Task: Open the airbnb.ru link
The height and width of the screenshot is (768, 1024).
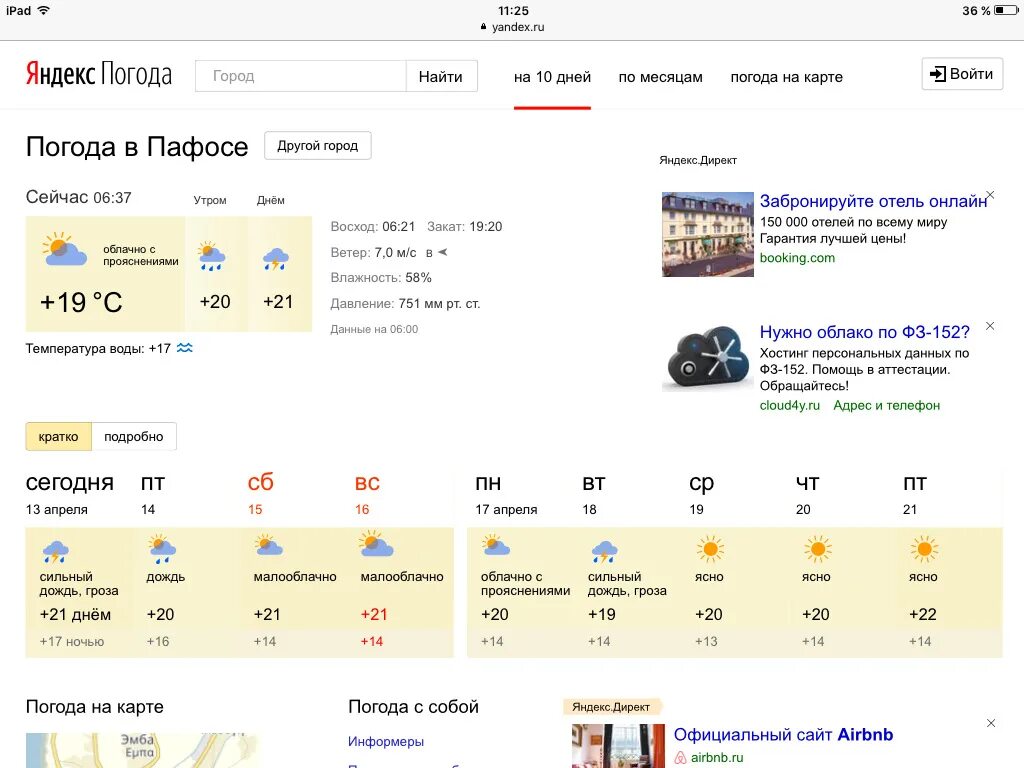Action: 717,758
